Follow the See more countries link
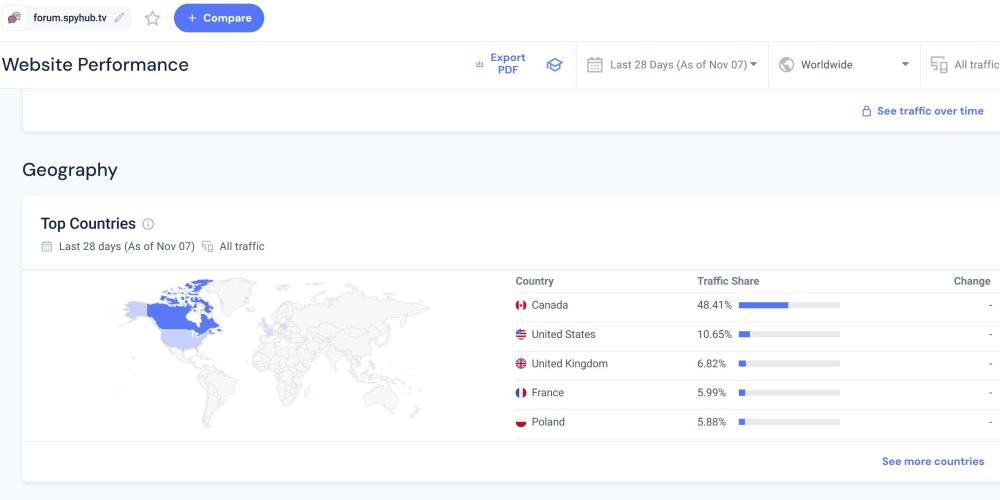The width and height of the screenshot is (1000, 500). click(x=932, y=462)
